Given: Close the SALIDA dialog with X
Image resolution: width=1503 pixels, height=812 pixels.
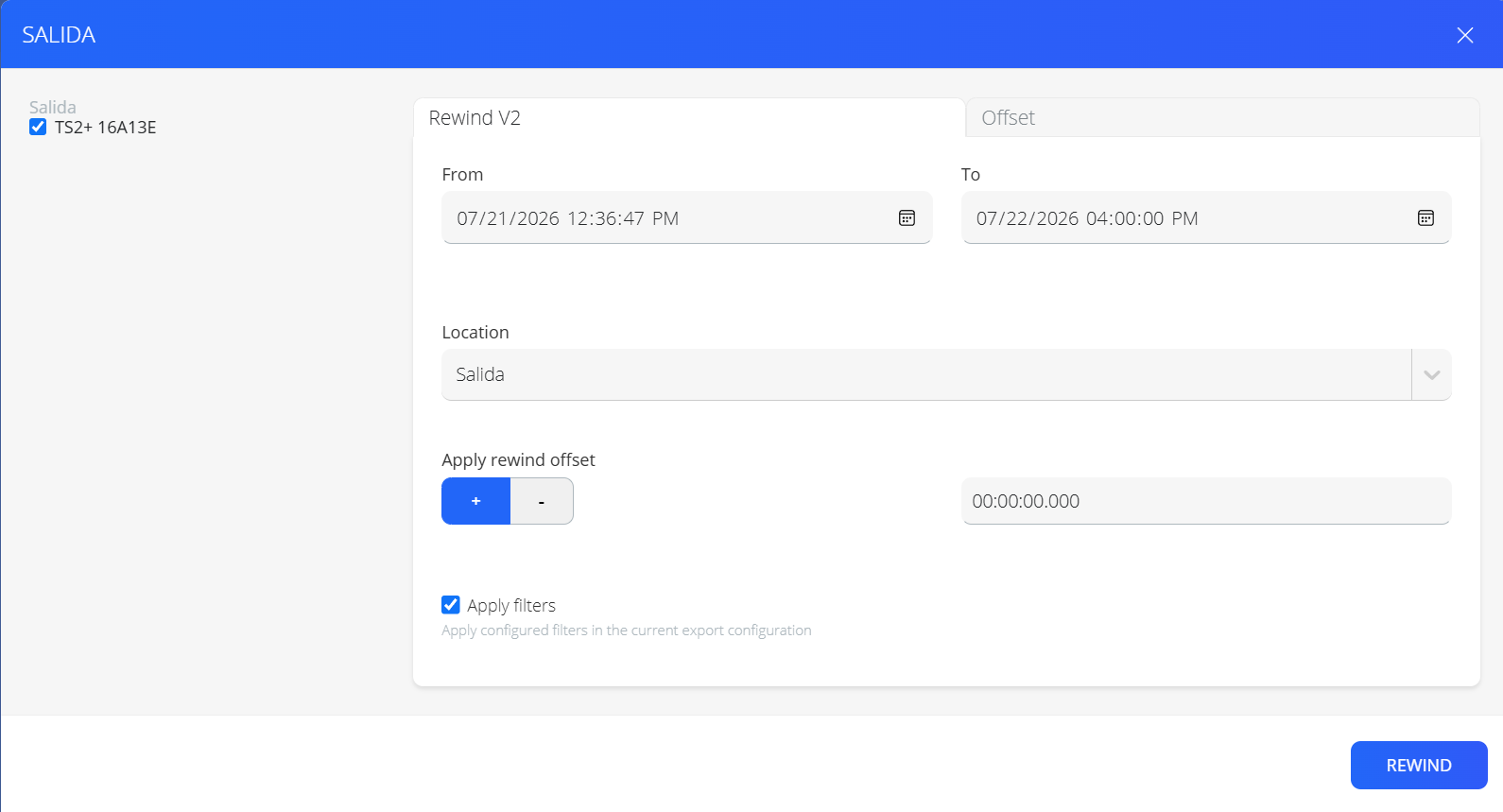Looking at the screenshot, I should [1464, 35].
